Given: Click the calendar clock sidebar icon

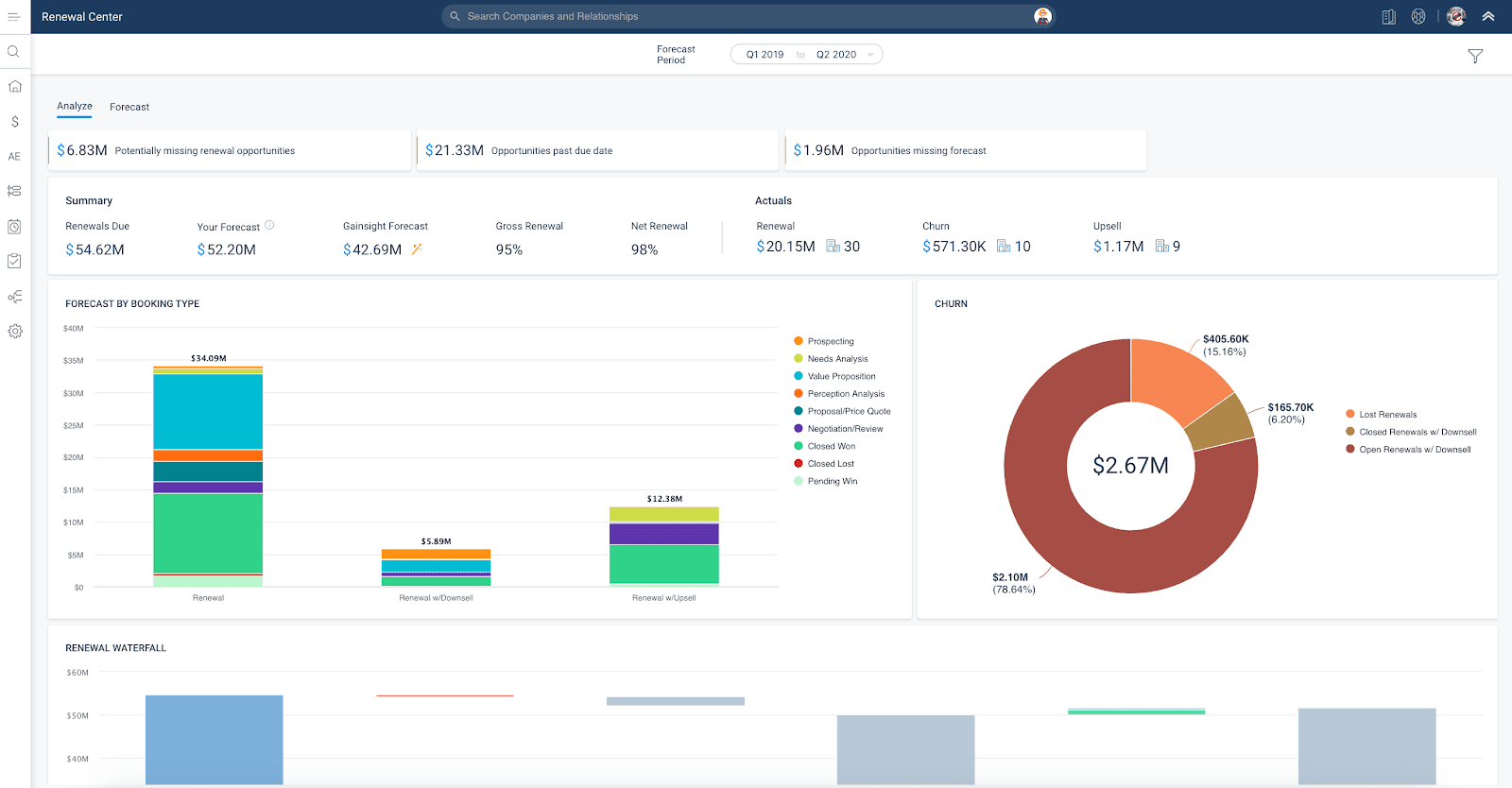Looking at the screenshot, I should tap(15, 227).
